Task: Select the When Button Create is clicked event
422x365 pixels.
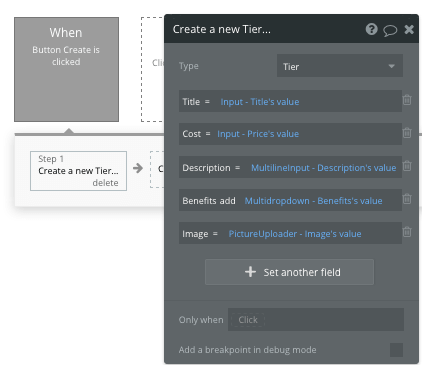Action: pos(66,69)
